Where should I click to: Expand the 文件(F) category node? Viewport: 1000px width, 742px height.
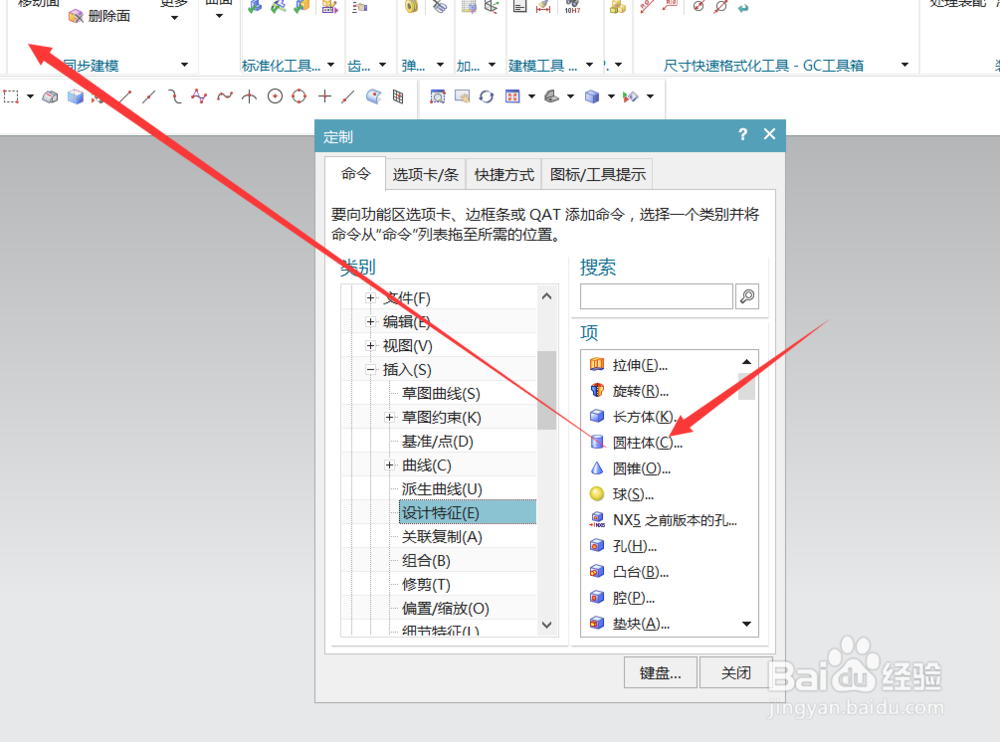point(369,296)
